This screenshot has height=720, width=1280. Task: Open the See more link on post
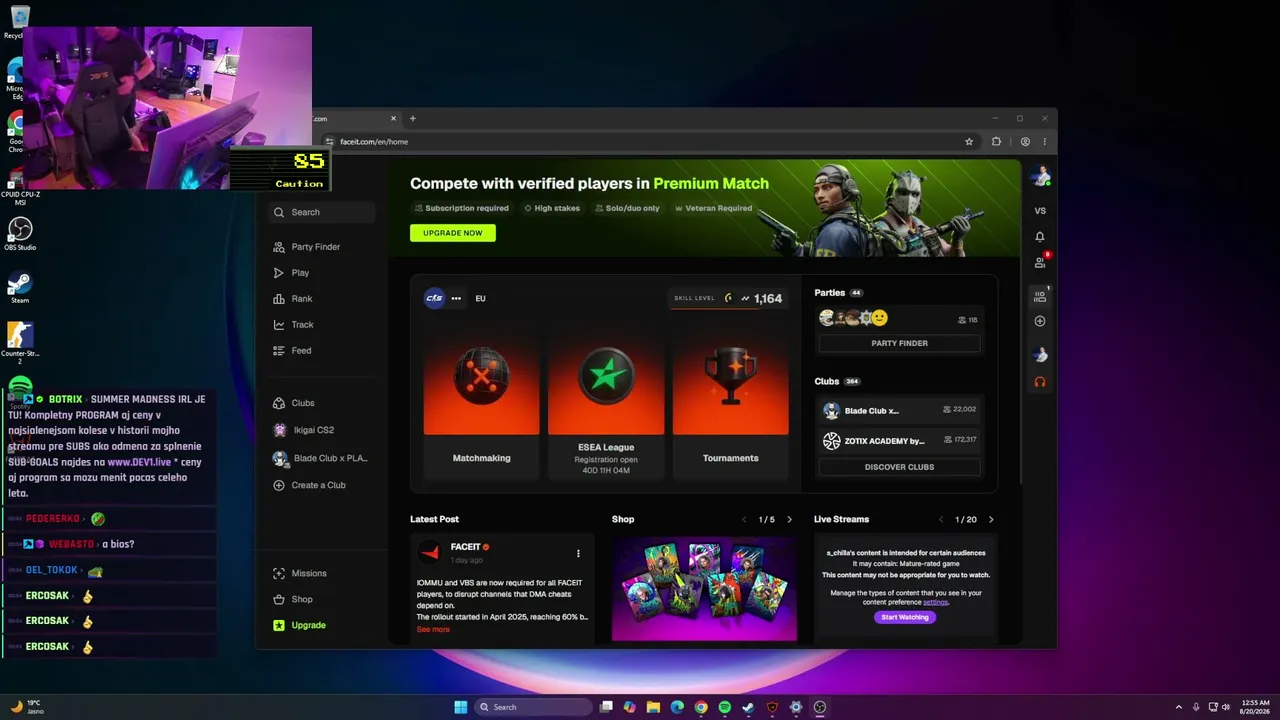[x=433, y=629]
